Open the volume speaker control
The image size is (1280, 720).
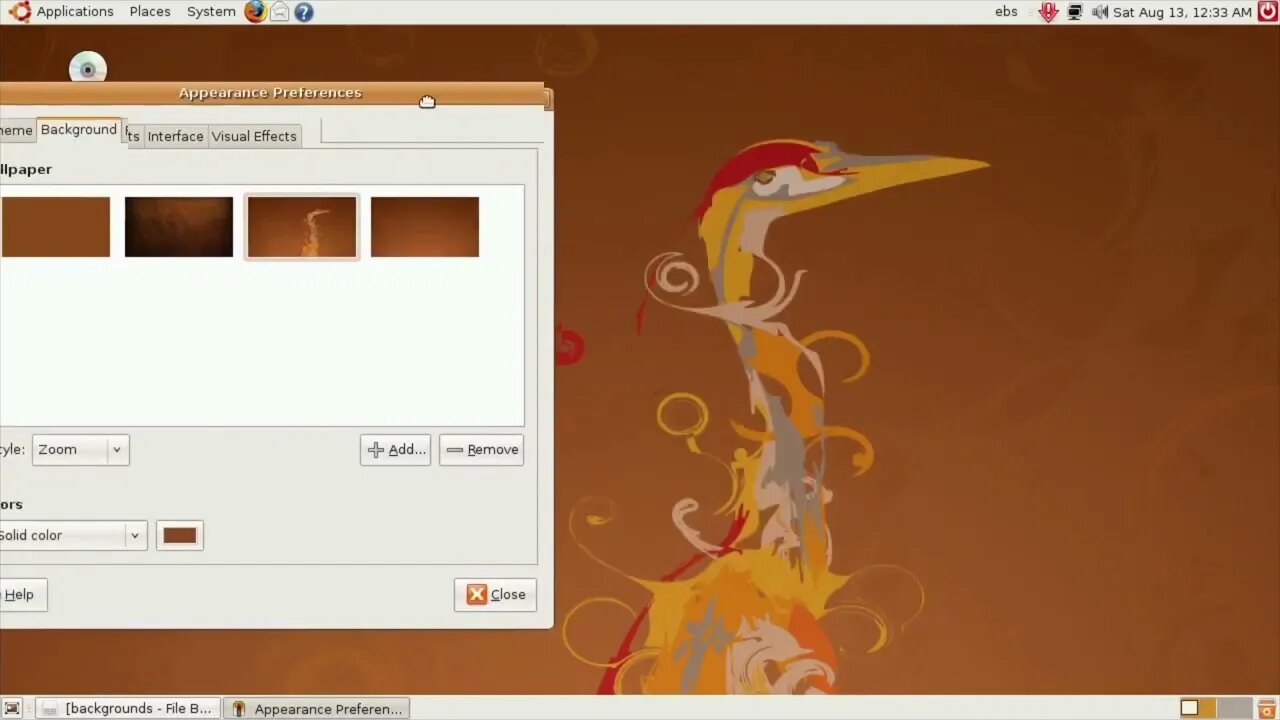point(1100,12)
